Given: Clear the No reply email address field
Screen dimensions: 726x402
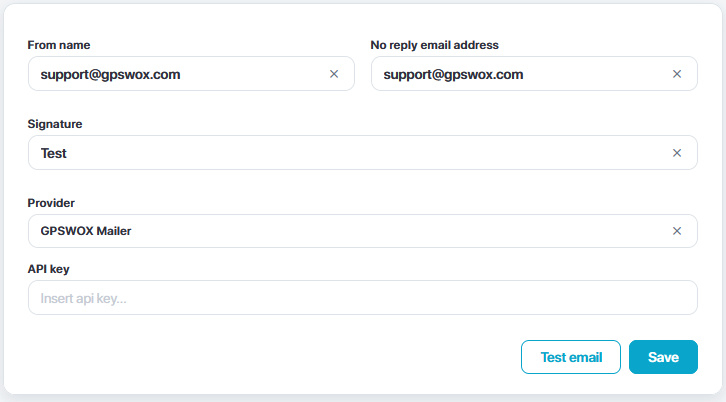Looking at the screenshot, I should (677, 74).
